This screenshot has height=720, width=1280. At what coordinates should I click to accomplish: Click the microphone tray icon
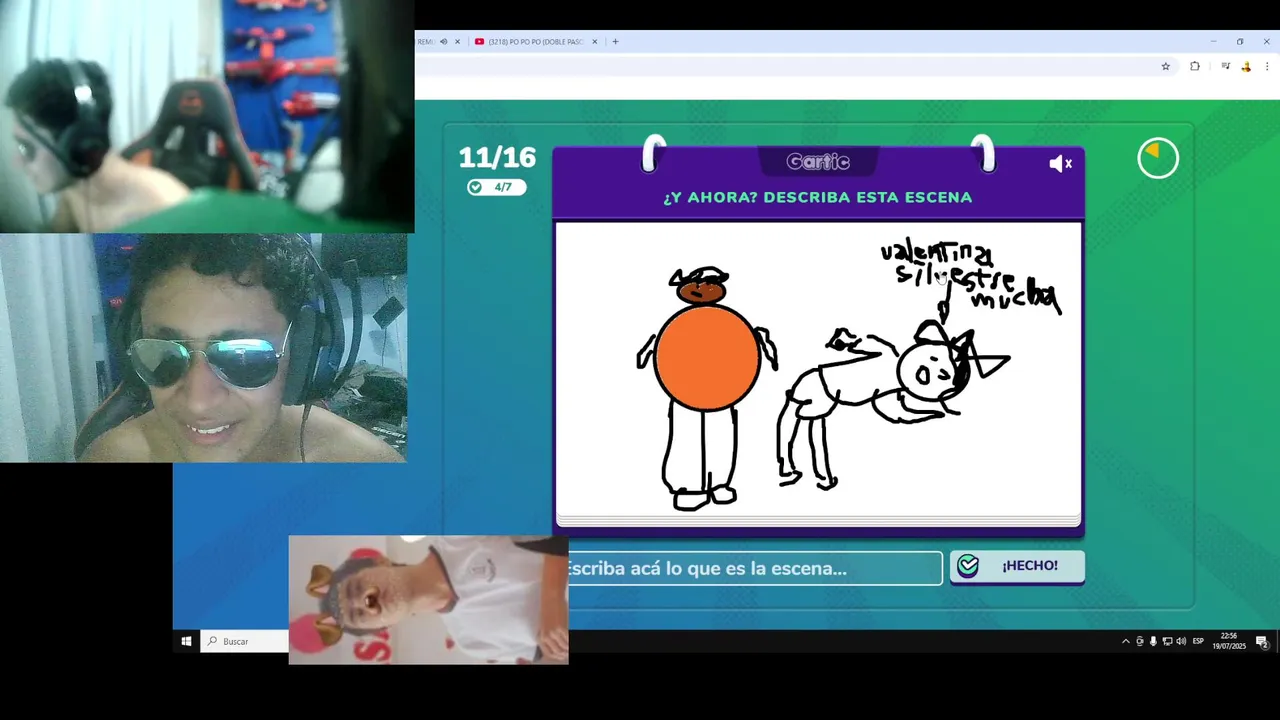coord(1153,641)
